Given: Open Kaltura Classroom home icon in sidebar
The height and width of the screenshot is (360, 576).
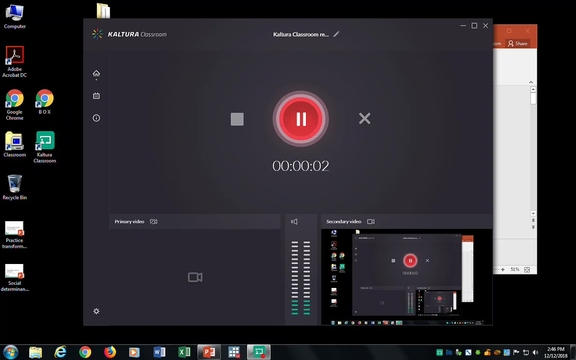Looking at the screenshot, I should (96, 73).
